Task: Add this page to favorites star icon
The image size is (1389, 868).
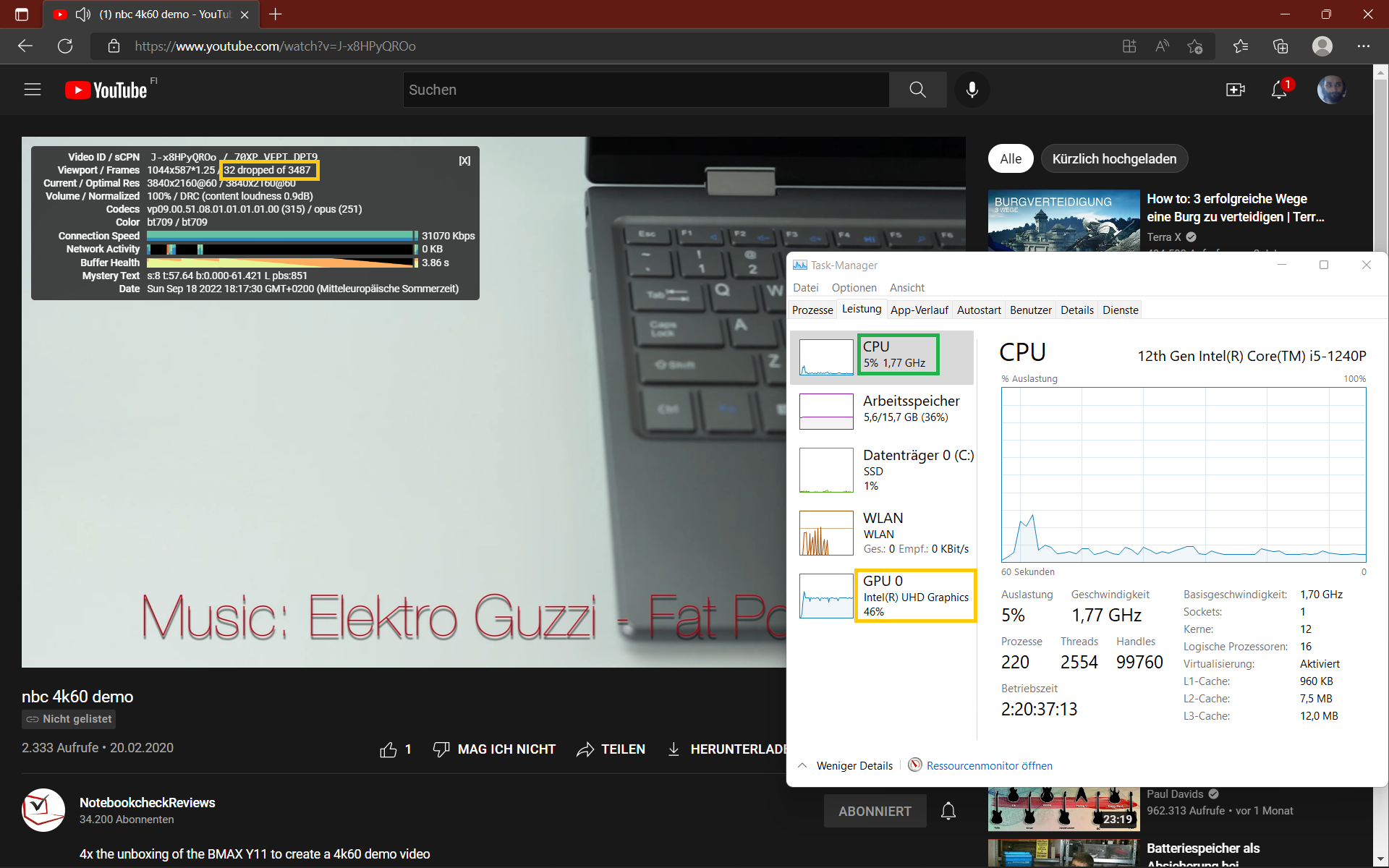Action: [1194, 46]
